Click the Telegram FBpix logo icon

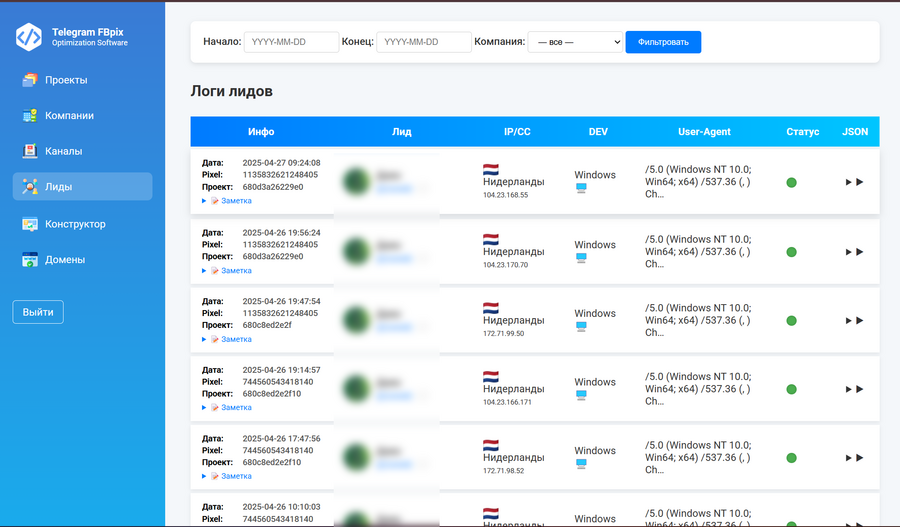pos(29,37)
